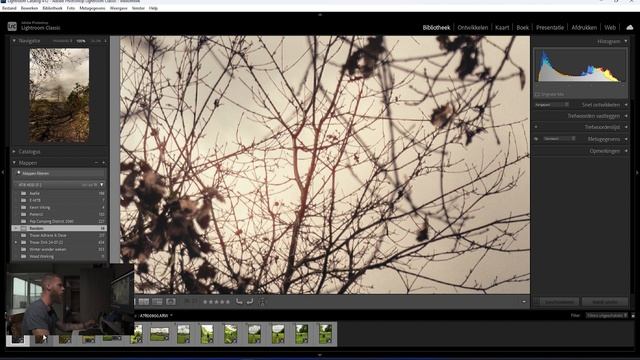Expand the Trefwoorden vastleggen panel

tap(626, 116)
